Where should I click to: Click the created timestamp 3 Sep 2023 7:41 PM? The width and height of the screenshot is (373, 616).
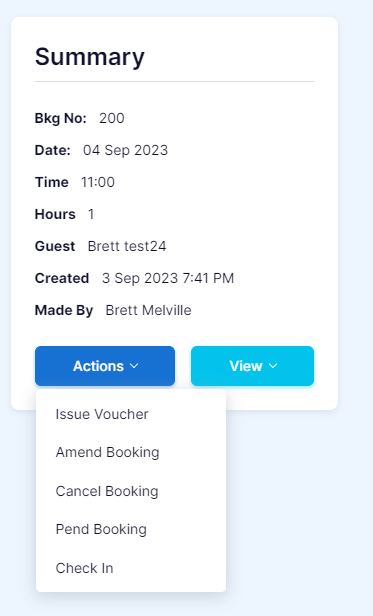coord(168,278)
